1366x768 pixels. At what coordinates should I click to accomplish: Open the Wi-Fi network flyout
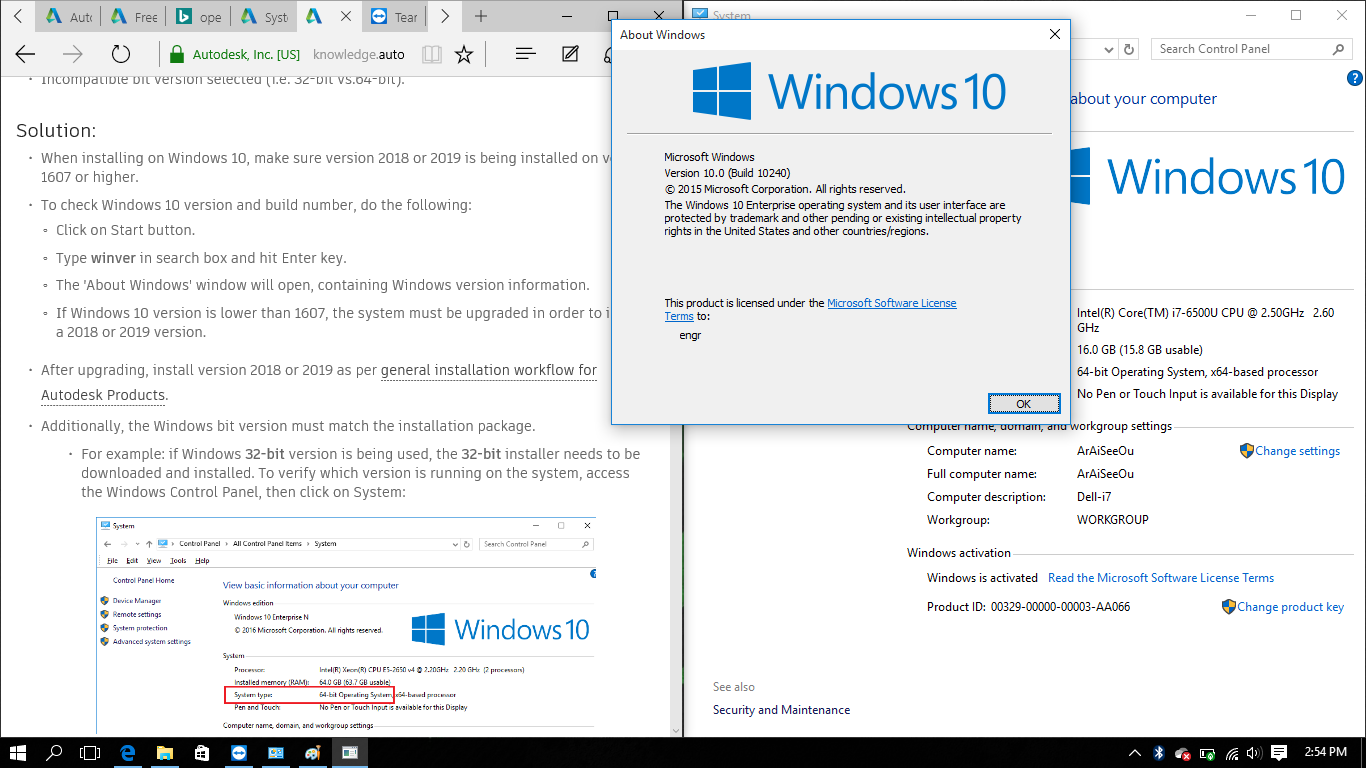click(1231, 753)
